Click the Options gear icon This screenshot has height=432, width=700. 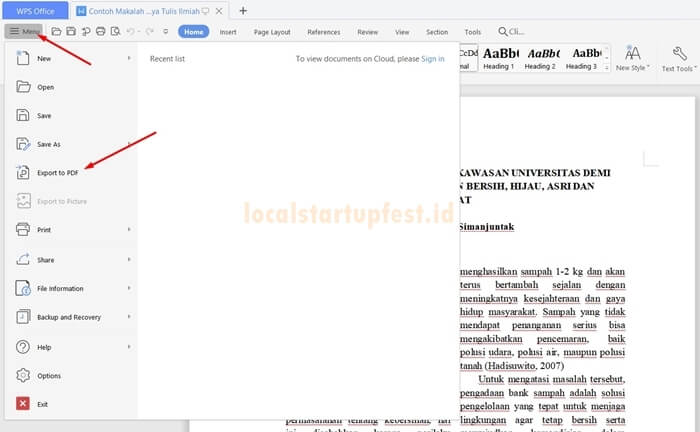pyautogui.click(x=23, y=375)
